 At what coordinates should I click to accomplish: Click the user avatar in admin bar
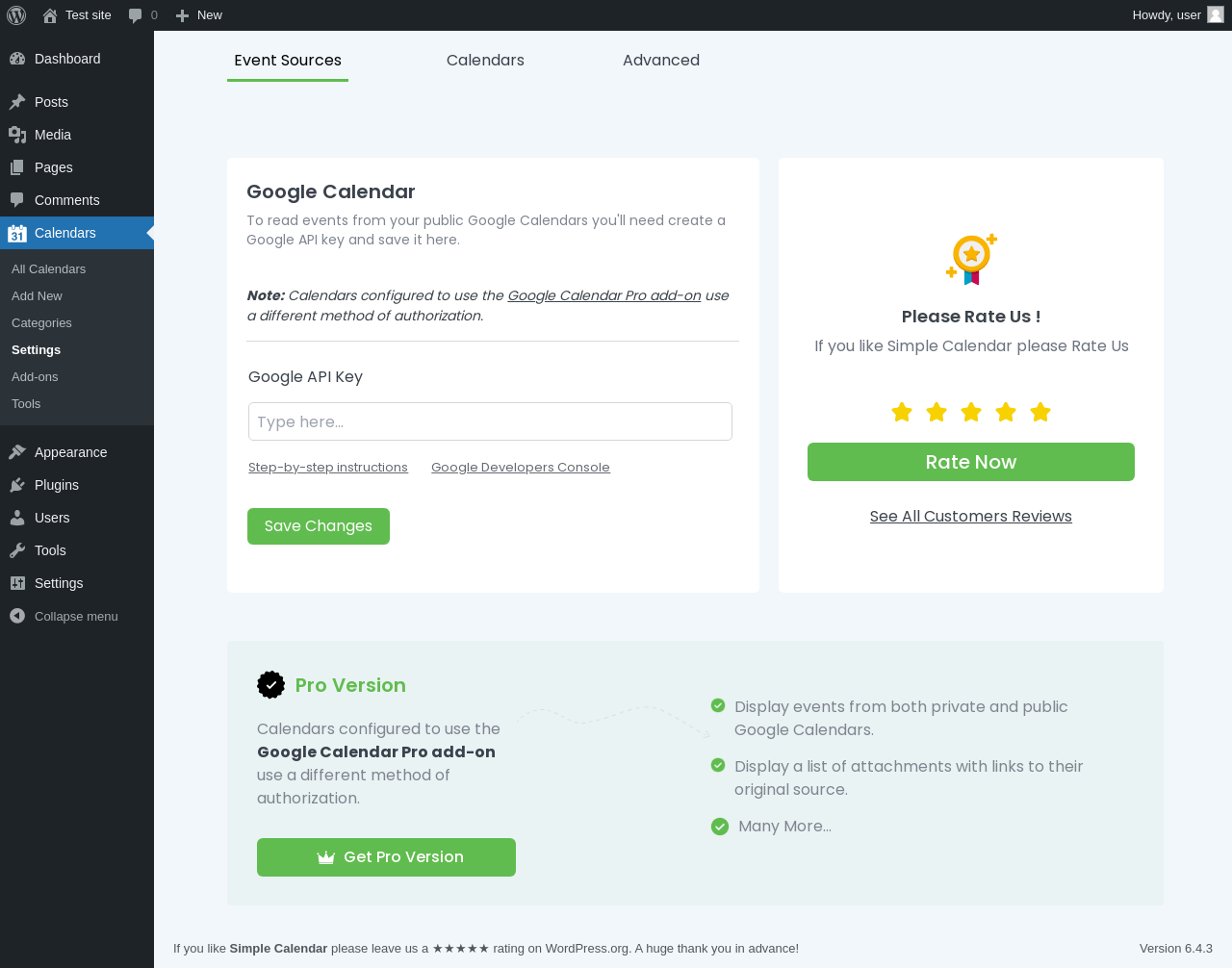[1216, 14]
